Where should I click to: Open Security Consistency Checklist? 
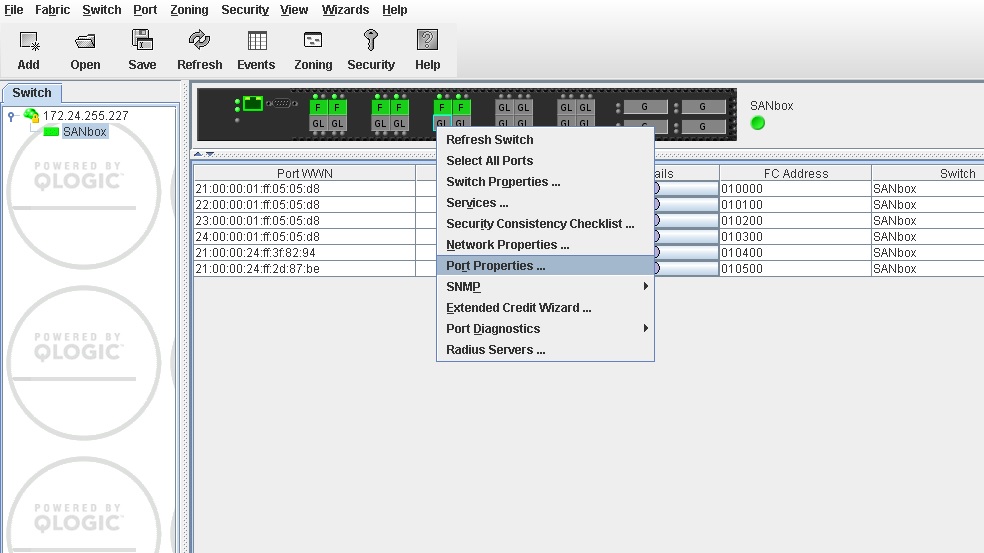(545, 224)
